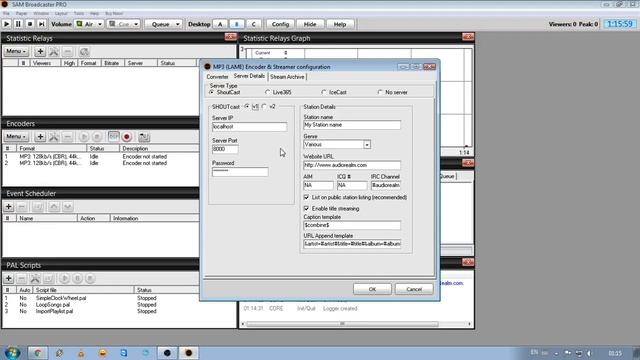Switch to Desktop C
The image size is (640, 360).
tap(253, 24)
